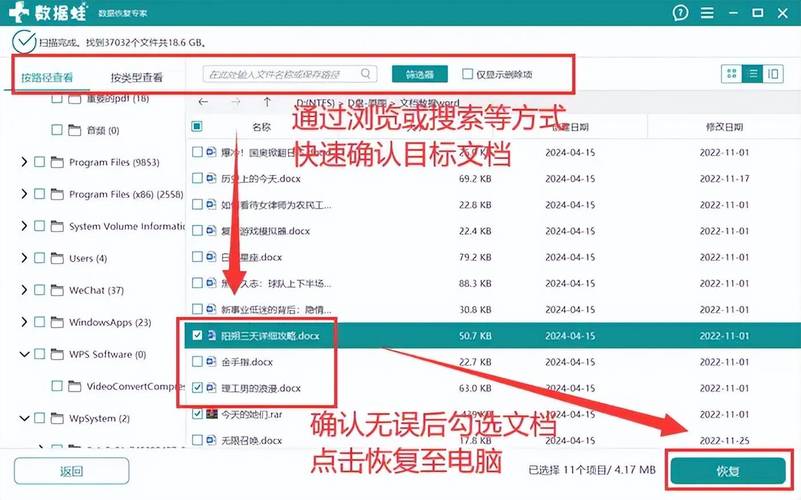Go up one folder level
The height and width of the screenshot is (500, 801).
(267, 102)
